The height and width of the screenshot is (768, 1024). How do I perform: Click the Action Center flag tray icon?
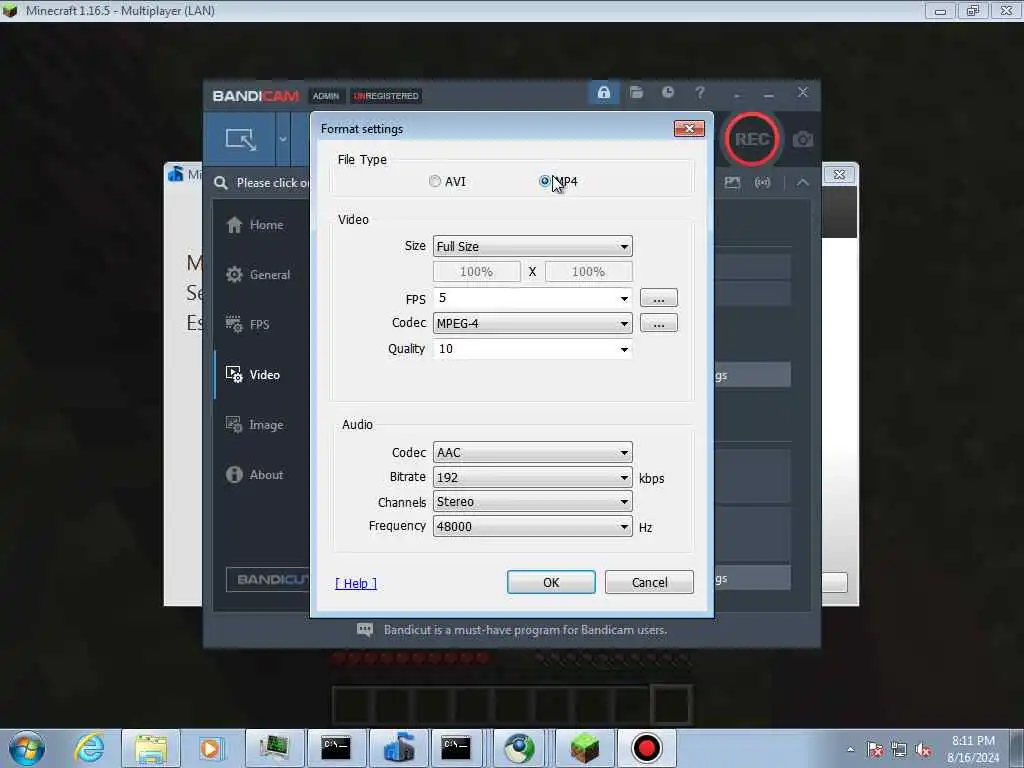[875, 750]
